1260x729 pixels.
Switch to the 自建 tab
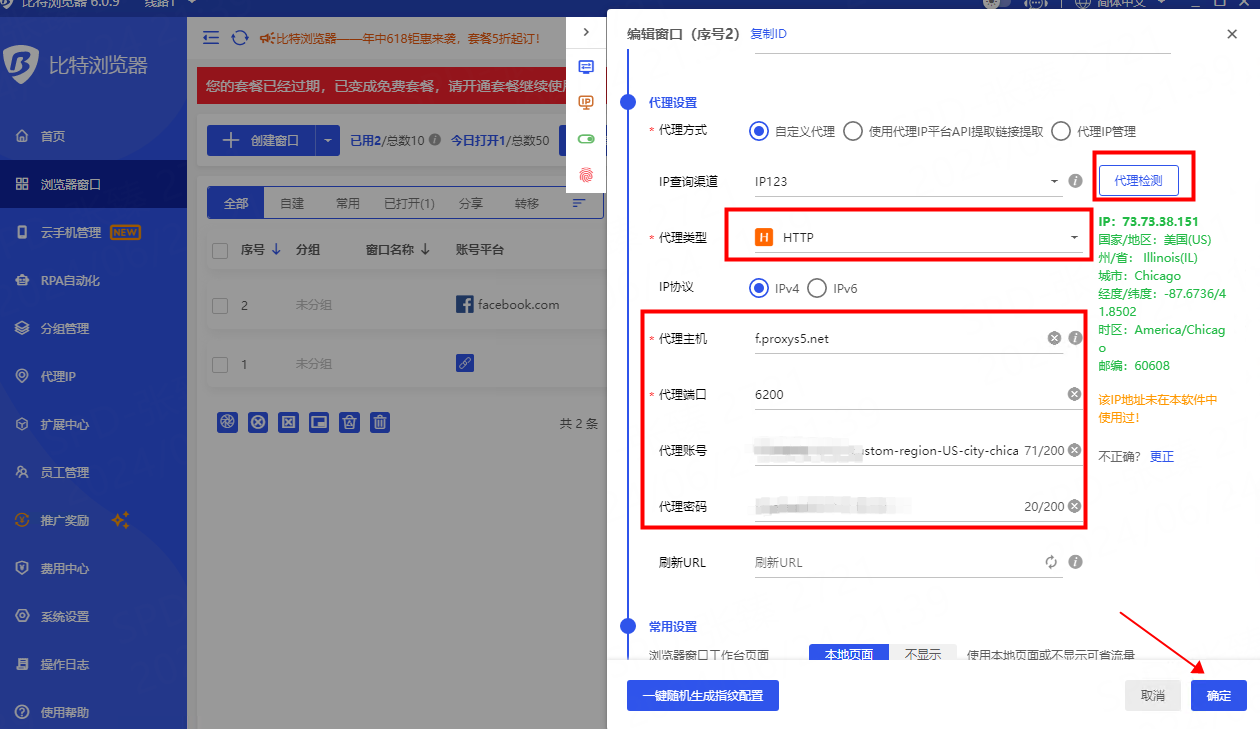point(292,203)
